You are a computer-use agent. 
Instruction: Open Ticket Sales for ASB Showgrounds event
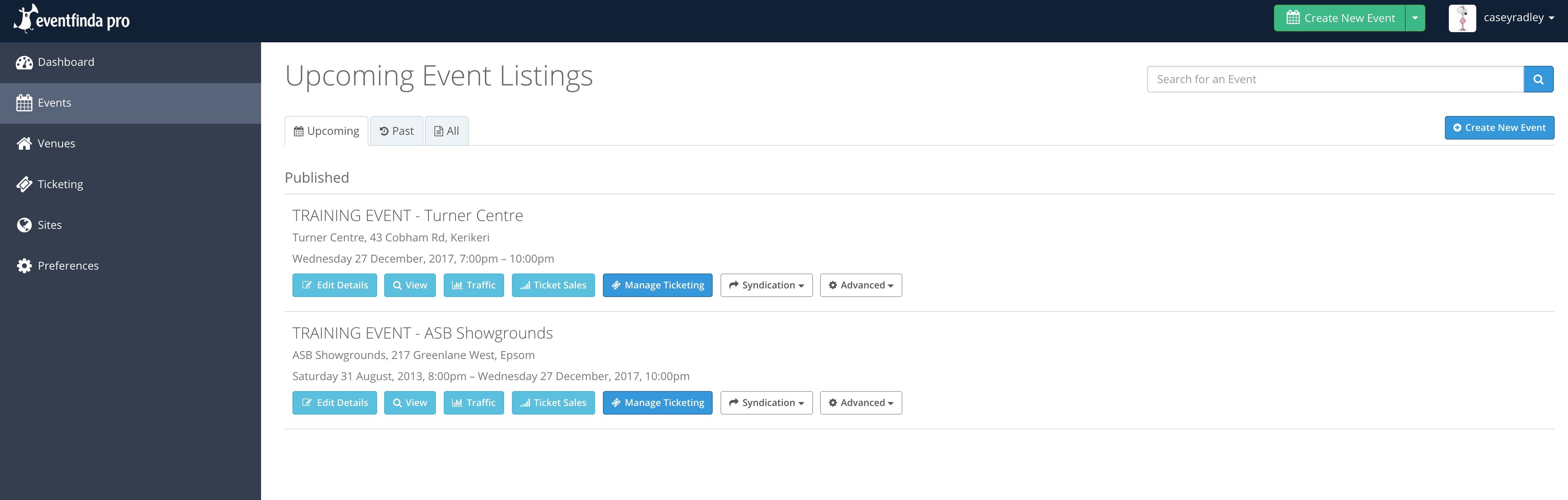click(553, 403)
